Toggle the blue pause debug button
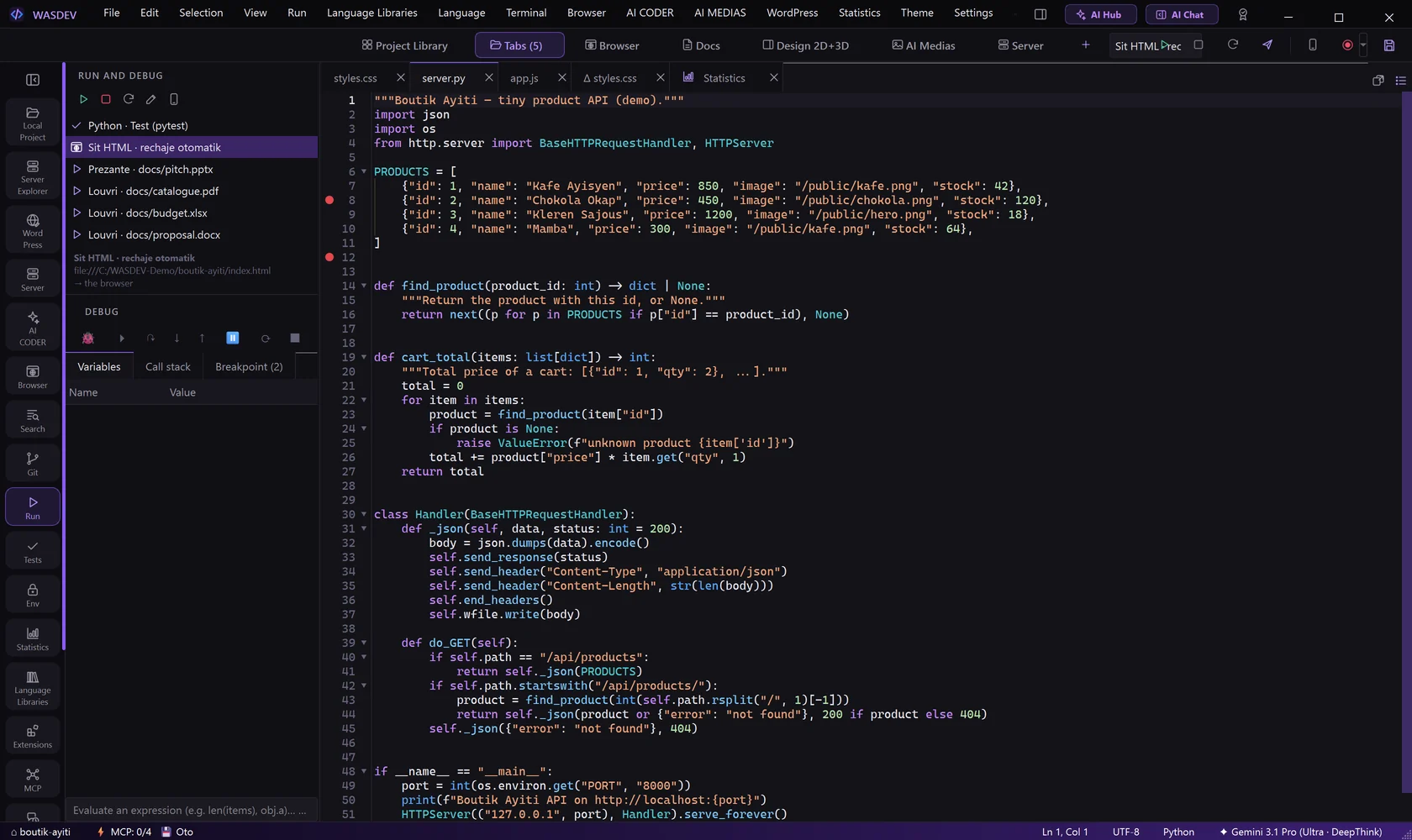The height and width of the screenshot is (840, 1412). coord(233,338)
